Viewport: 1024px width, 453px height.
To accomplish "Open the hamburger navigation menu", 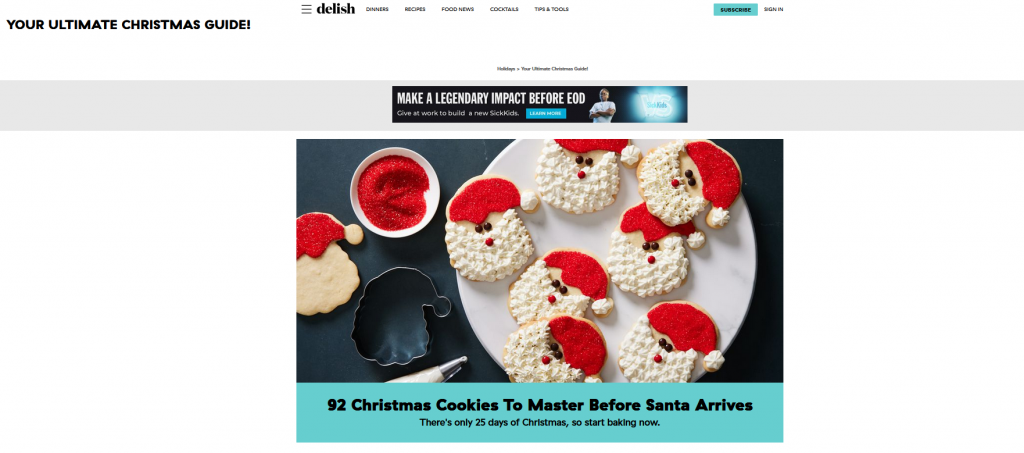I will pyautogui.click(x=306, y=9).
